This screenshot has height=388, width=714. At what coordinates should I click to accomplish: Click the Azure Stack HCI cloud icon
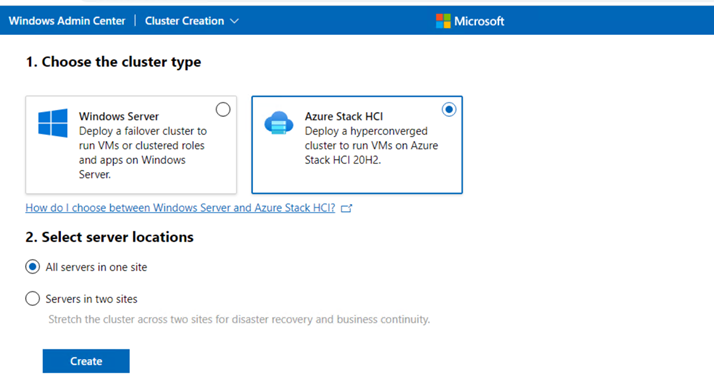click(279, 123)
